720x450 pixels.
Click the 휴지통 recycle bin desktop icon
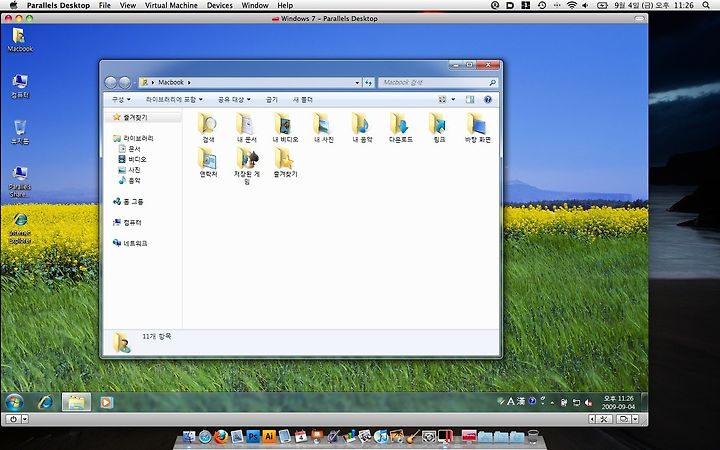(x=20, y=132)
